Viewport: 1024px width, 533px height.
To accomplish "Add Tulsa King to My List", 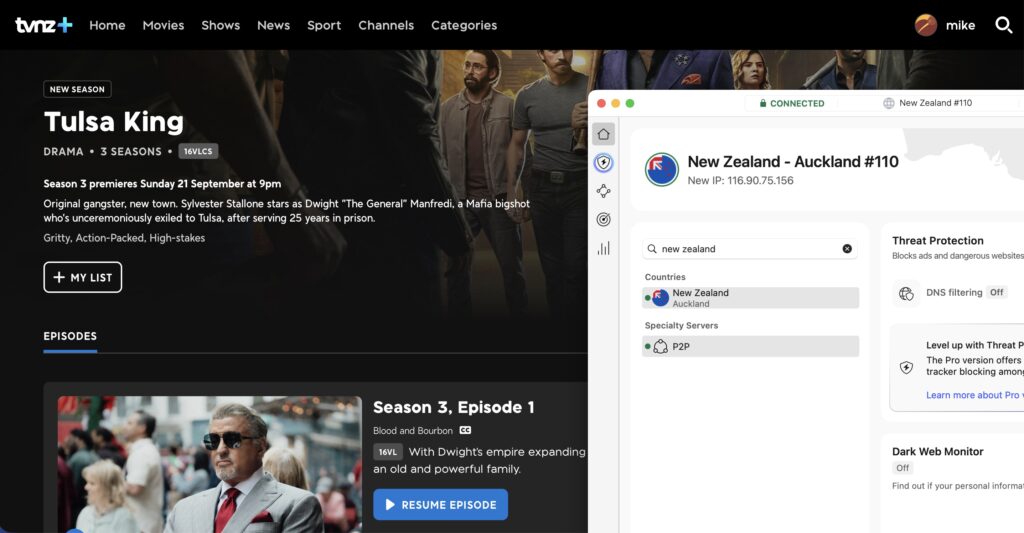I will [x=83, y=277].
